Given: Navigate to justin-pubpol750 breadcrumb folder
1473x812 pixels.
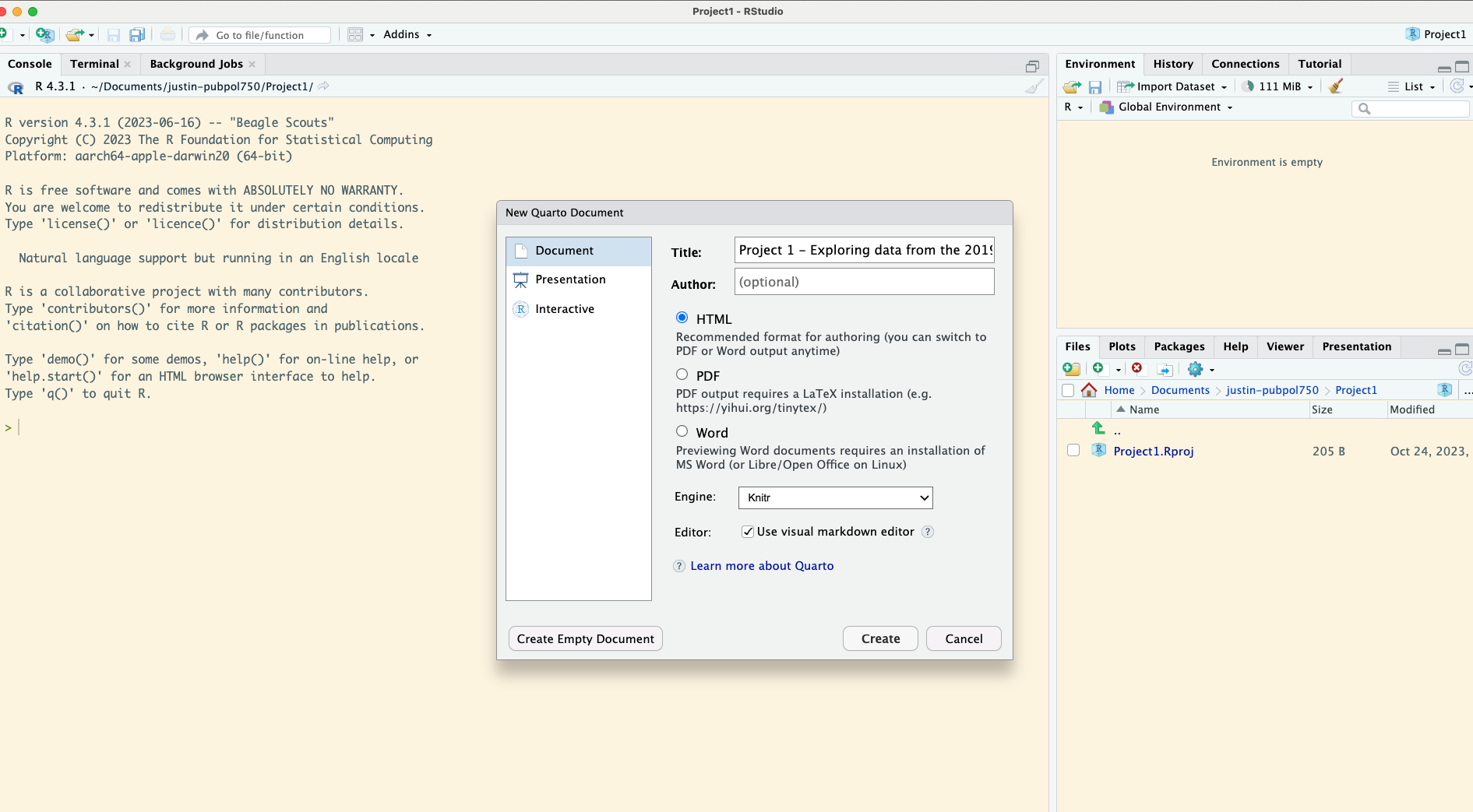Looking at the screenshot, I should coord(1272,390).
